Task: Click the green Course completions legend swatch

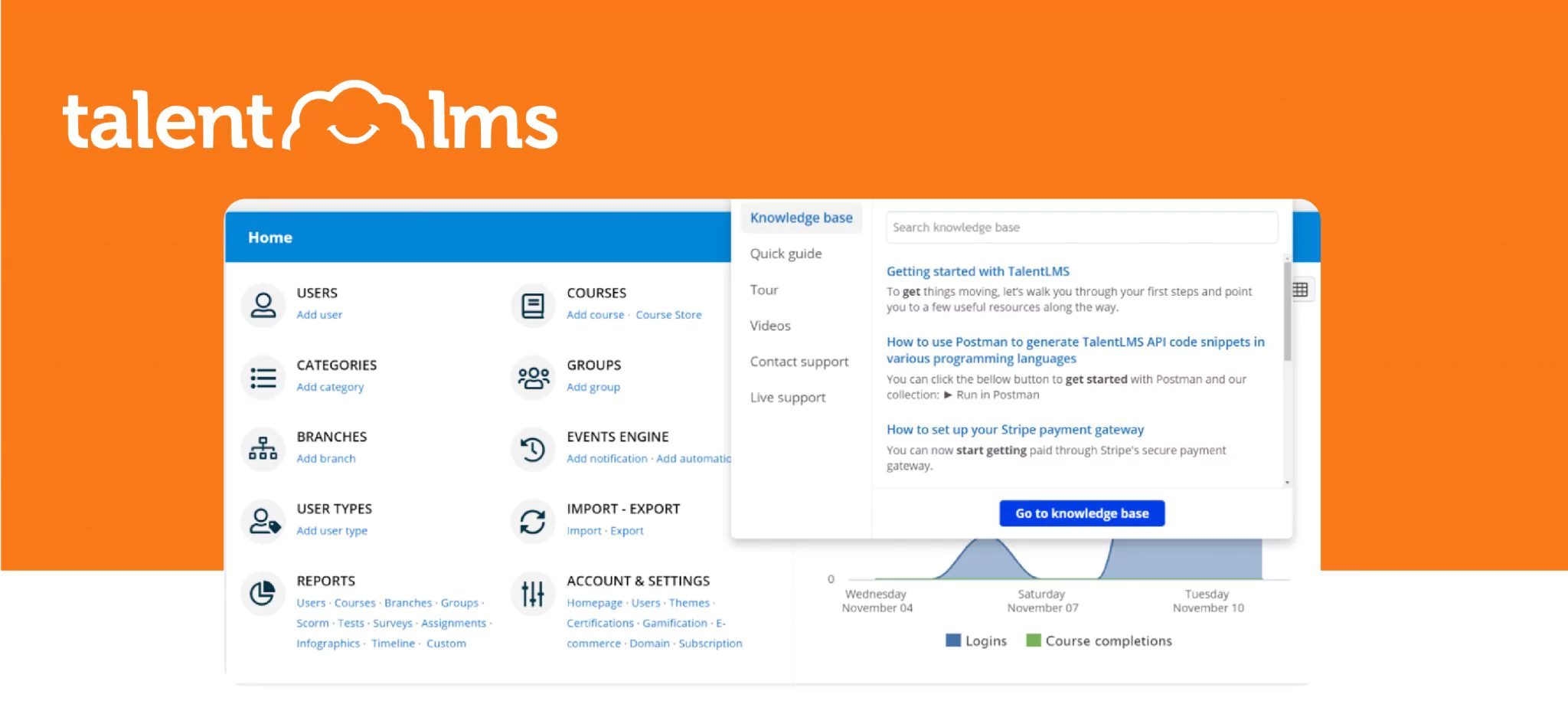Action: 1034,640
